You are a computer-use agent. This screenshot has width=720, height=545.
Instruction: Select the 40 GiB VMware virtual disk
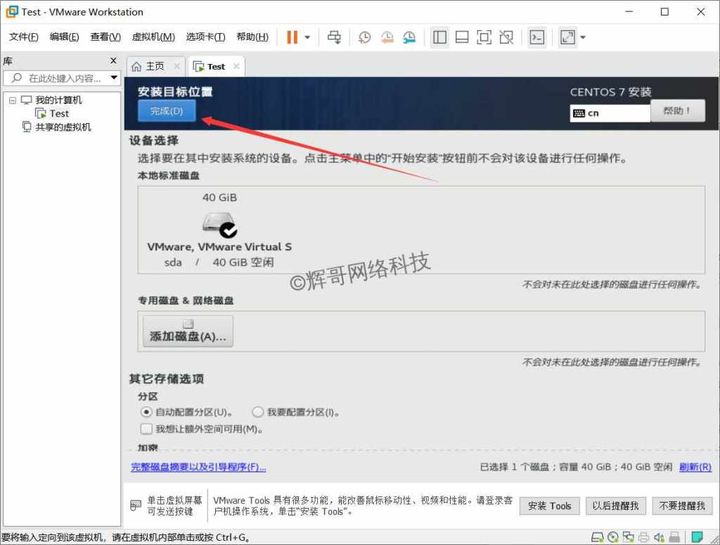[x=219, y=230]
